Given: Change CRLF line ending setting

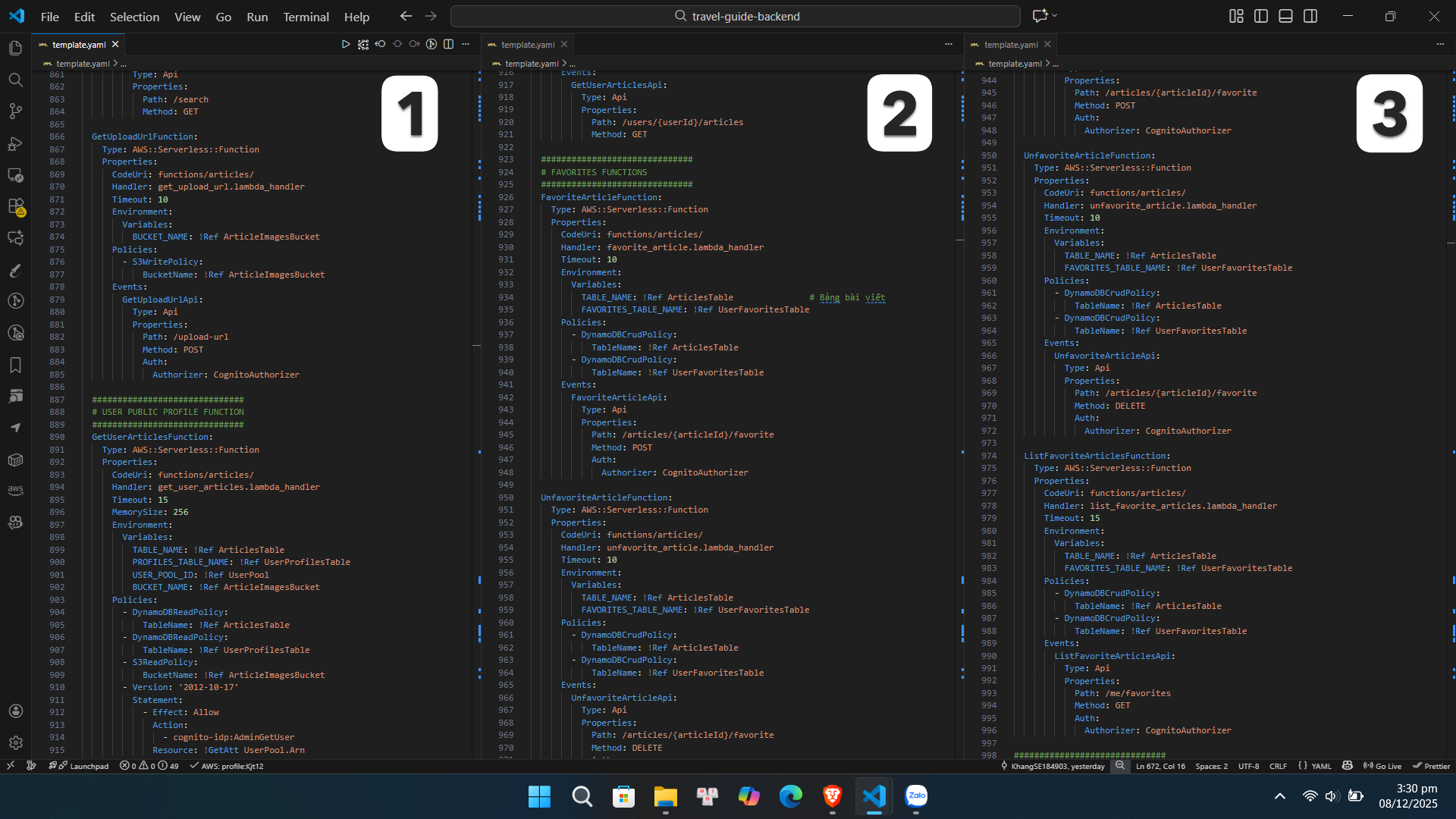Looking at the screenshot, I should coord(1279,766).
